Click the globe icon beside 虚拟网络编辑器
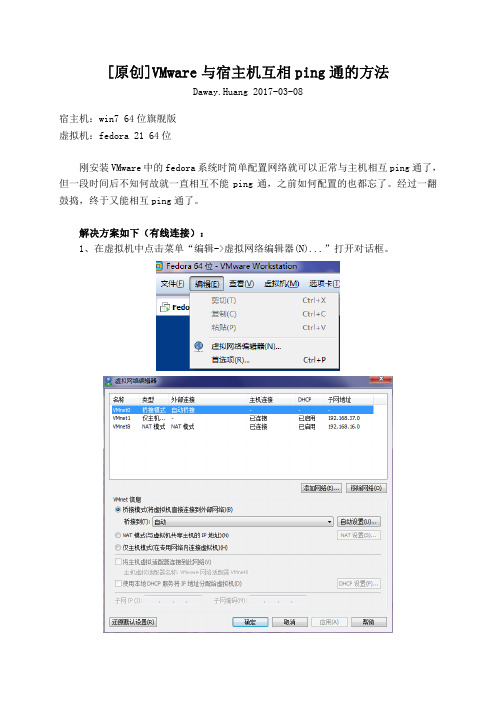The width and height of the screenshot is (496, 702). coord(199,346)
